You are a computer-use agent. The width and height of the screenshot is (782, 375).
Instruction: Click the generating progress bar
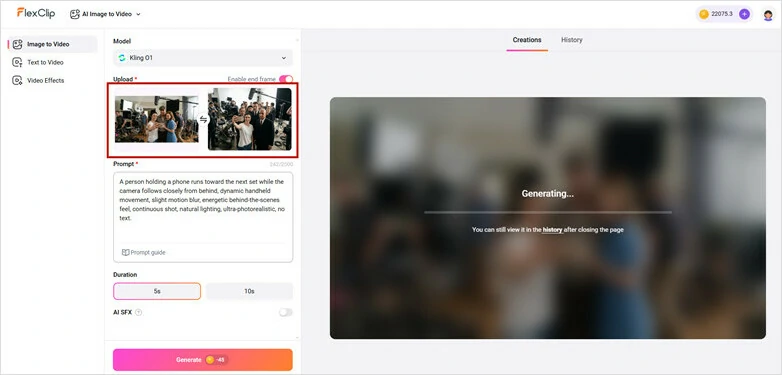[548, 212]
